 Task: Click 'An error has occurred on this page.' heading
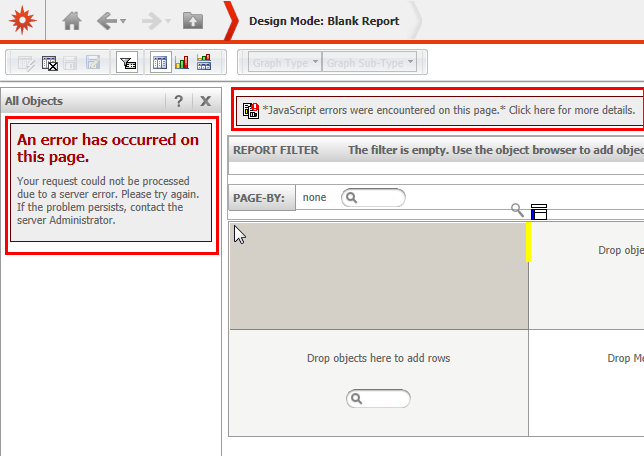(108, 148)
